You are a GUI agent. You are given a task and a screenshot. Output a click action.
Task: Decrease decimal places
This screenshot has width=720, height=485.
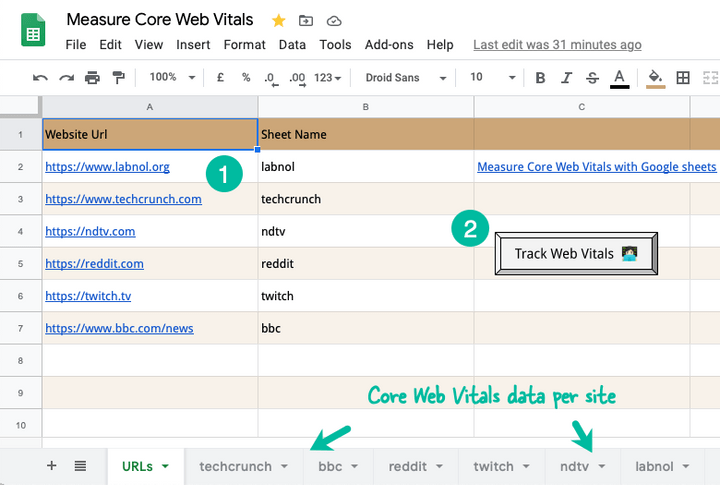[271, 79]
